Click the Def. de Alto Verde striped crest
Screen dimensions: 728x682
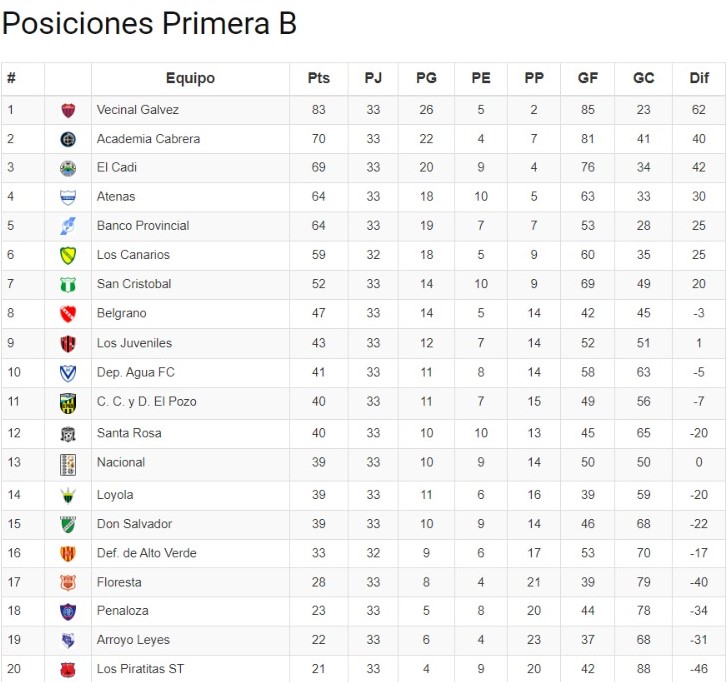[x=68, y=553]
